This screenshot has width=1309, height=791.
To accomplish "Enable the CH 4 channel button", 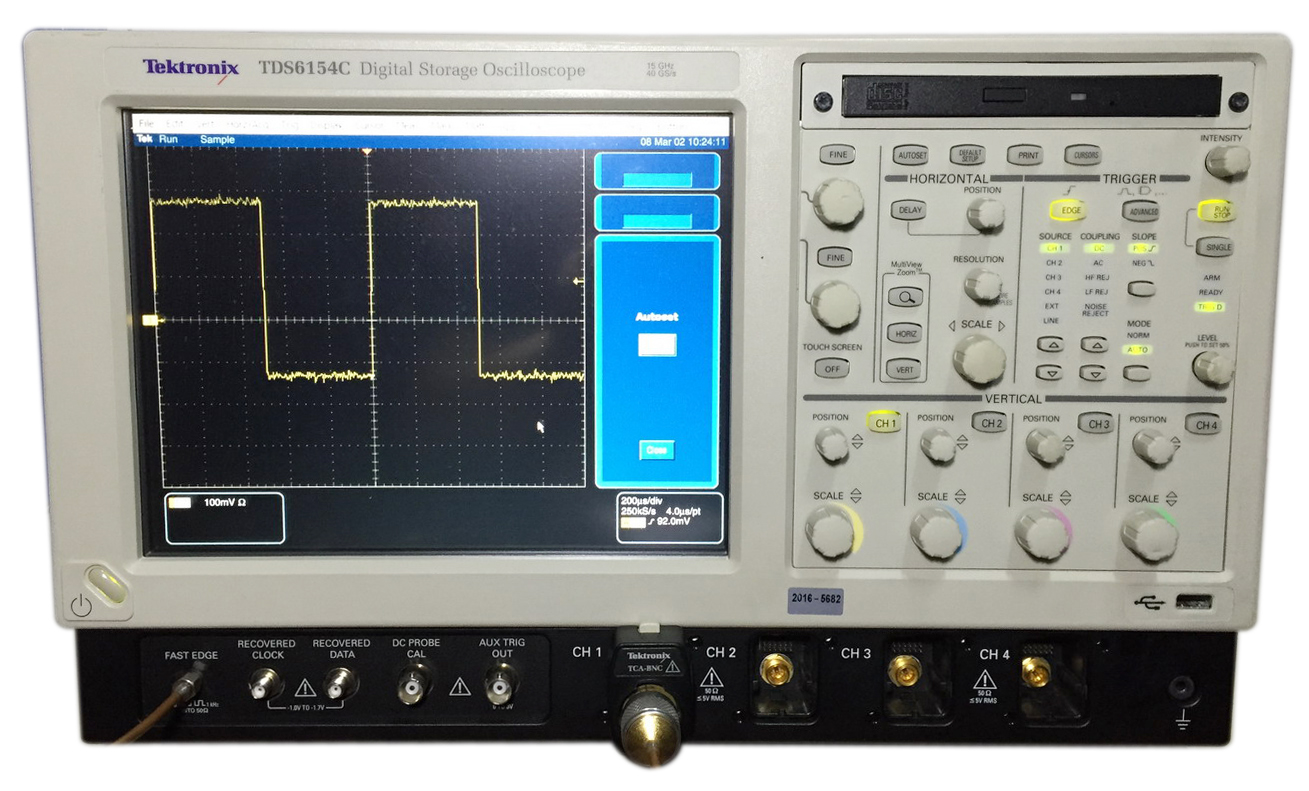I will (1202, 424).
